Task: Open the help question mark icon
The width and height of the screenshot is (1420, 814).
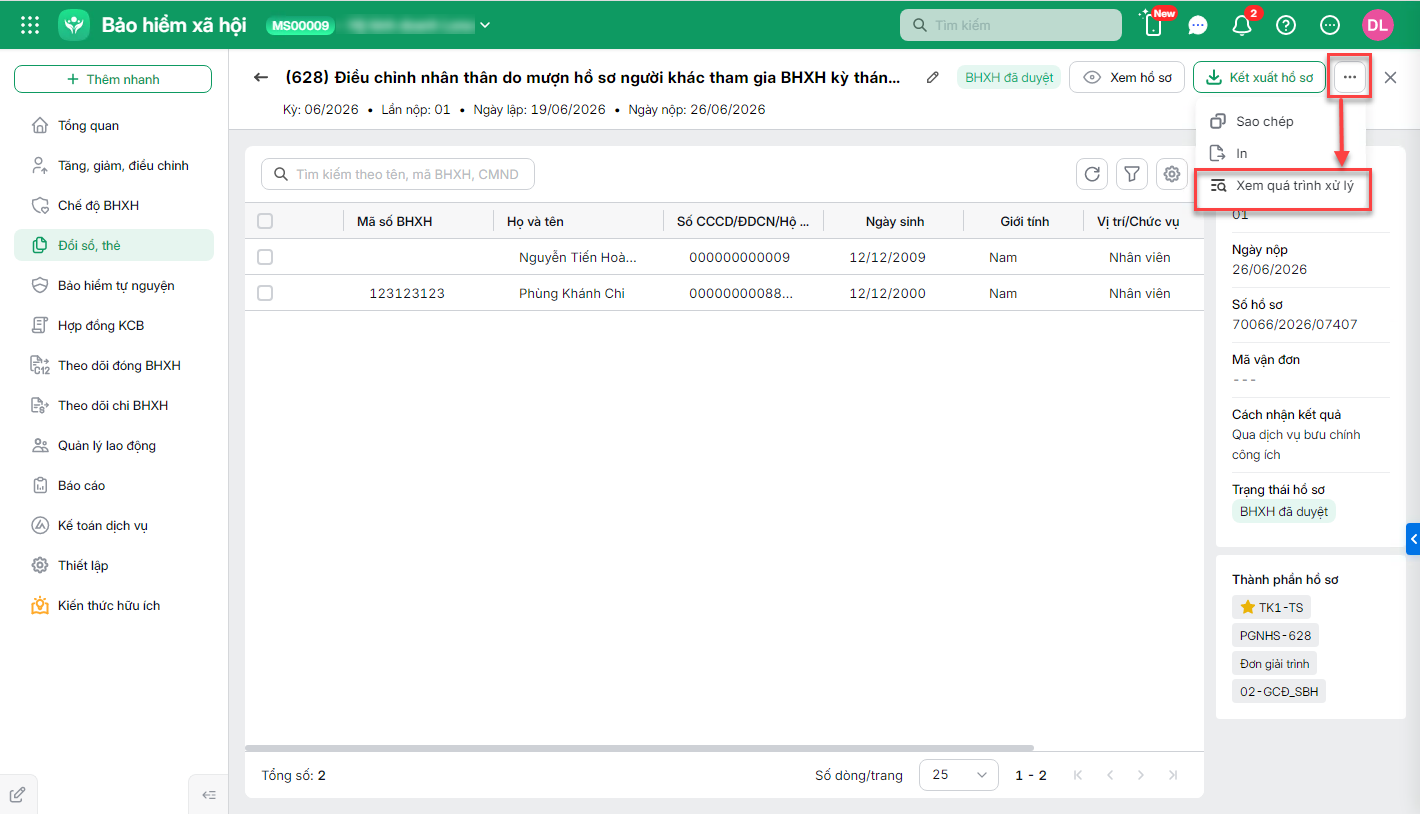Action: 1286,26
